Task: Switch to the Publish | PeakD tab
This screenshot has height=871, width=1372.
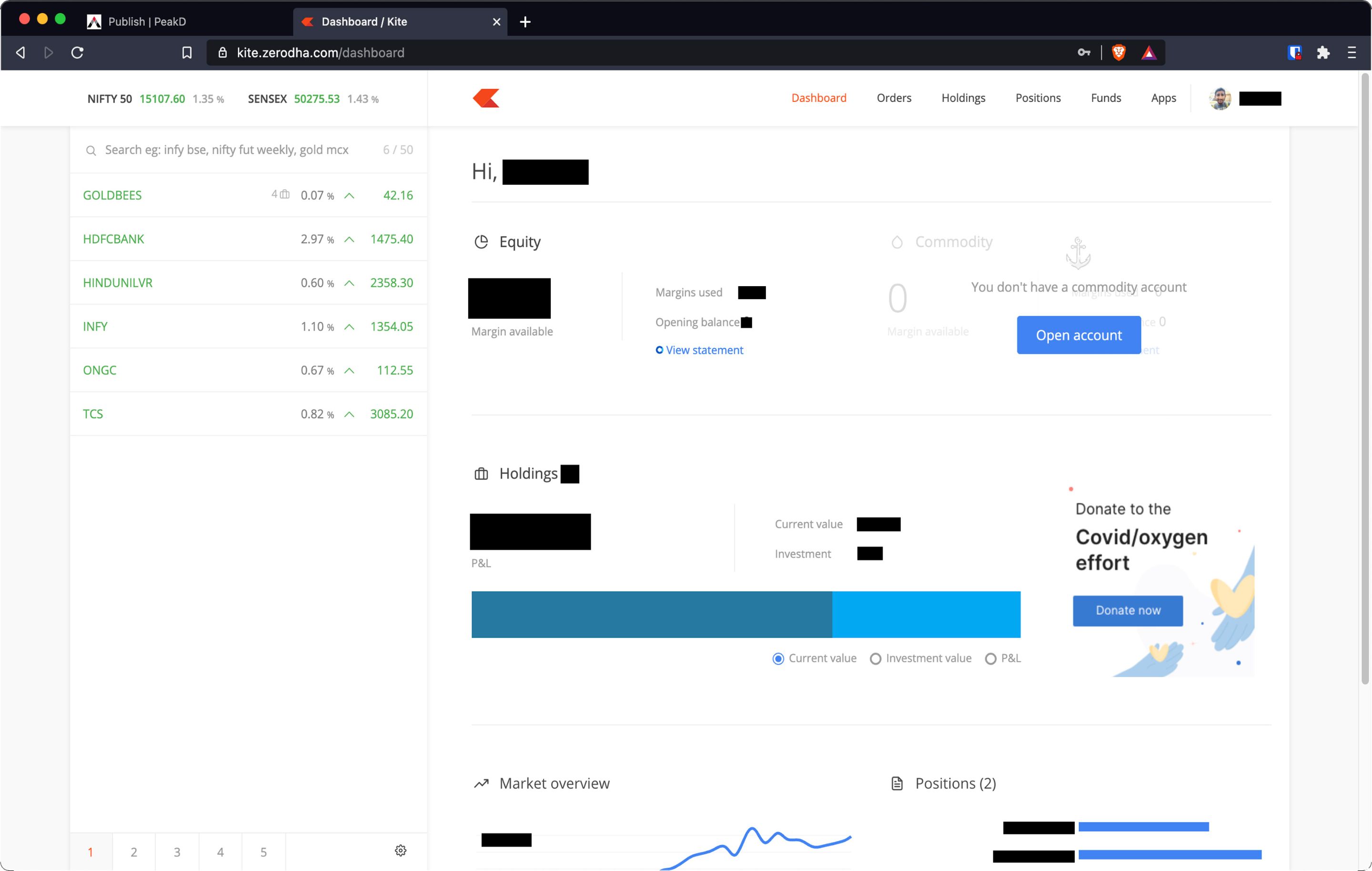Action: click(x=147, y=21)
